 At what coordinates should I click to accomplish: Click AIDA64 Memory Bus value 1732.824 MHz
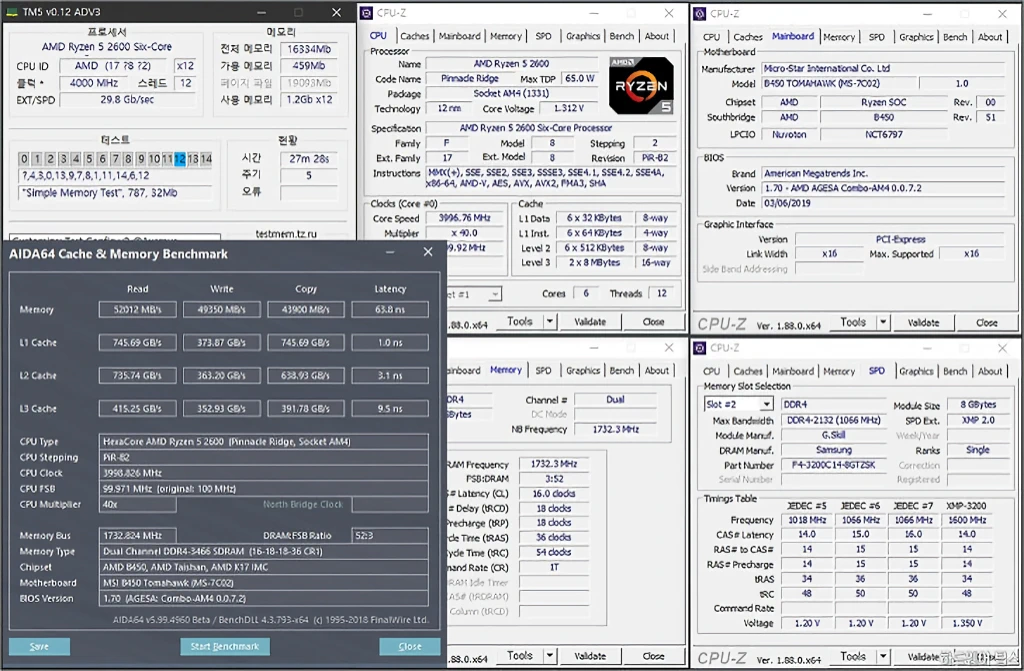pyautogui.click(x=137, y=535)
